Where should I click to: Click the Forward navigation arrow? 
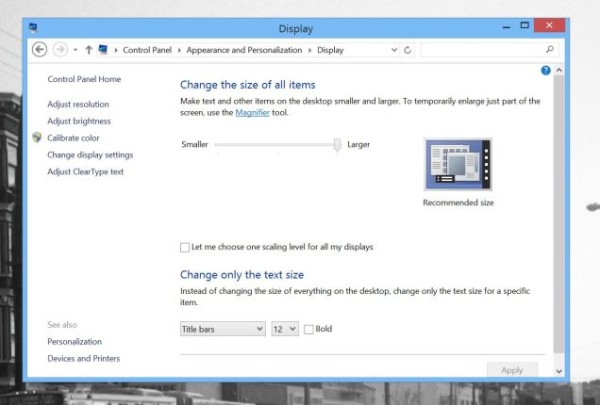pyautogui.click(x=60, y=49)
